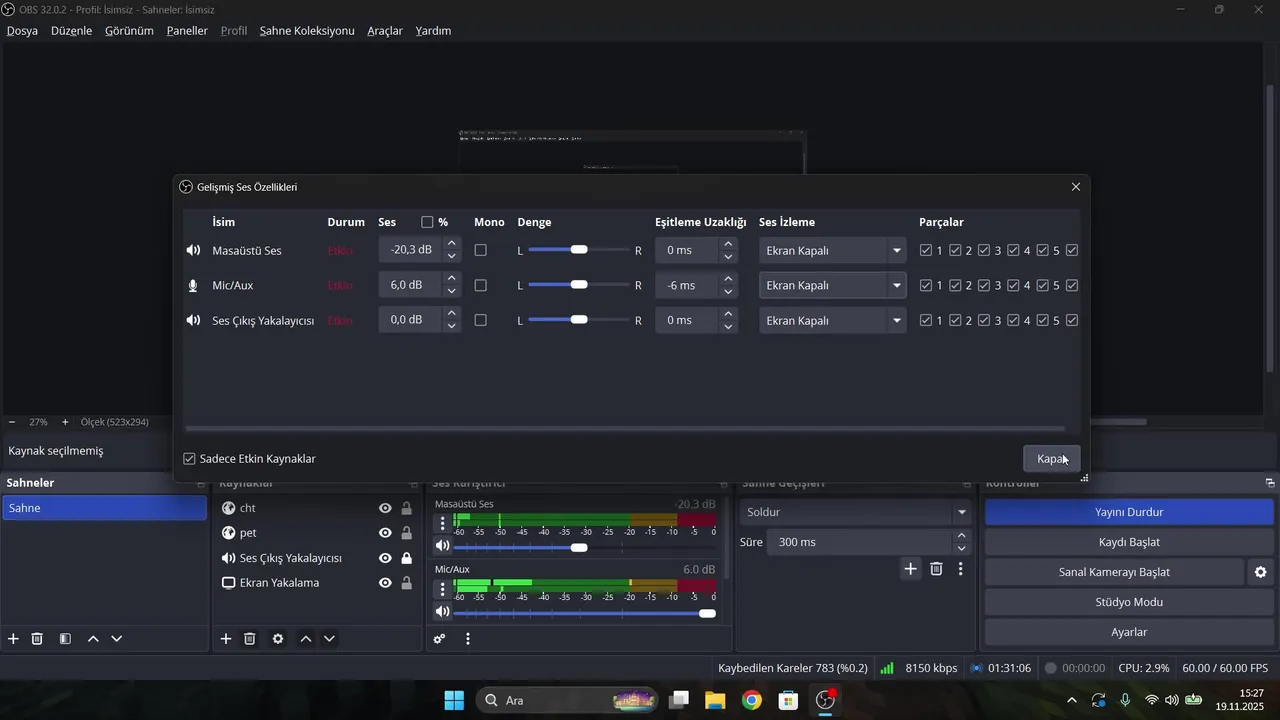This screenshot has height=720, width=1280.
Task: Open the Görünüm menu
Action: [x=129, y=31]
